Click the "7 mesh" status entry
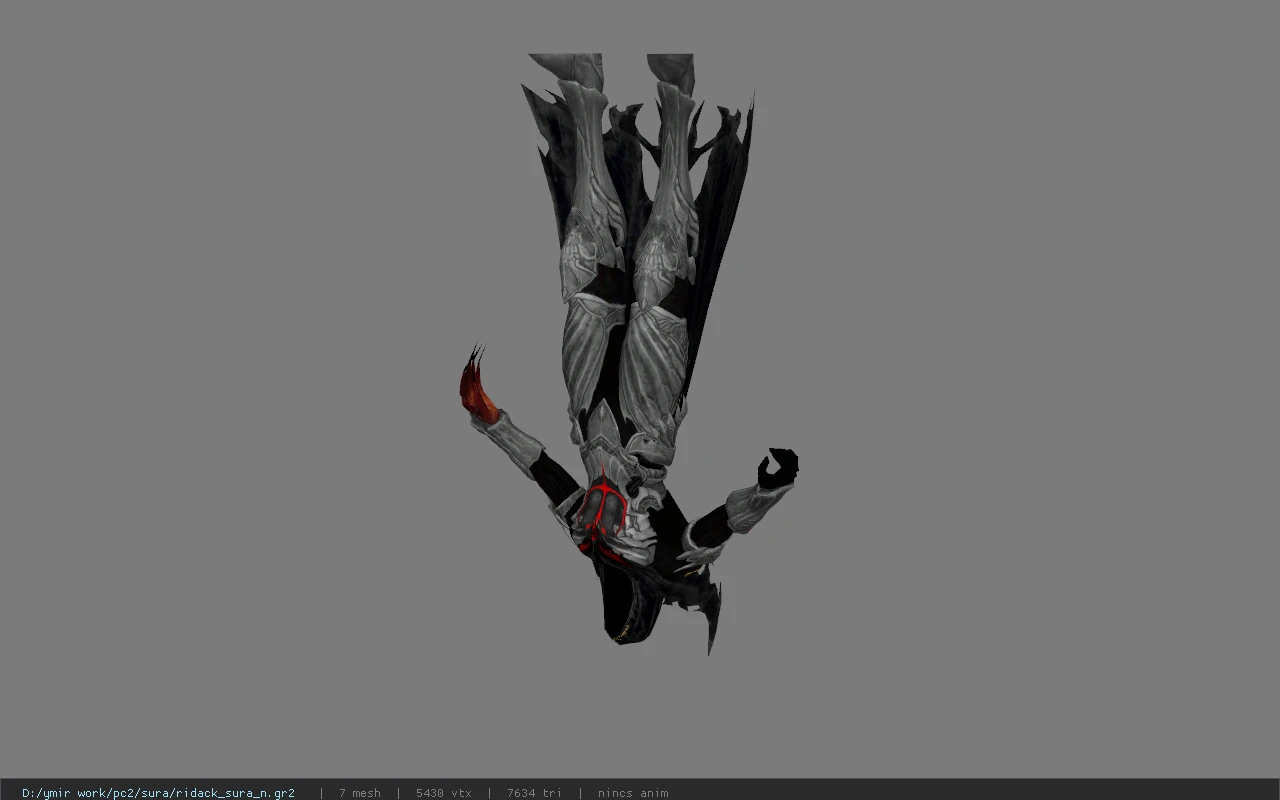This screenshot has width=1280, height=800. point(359,793)
